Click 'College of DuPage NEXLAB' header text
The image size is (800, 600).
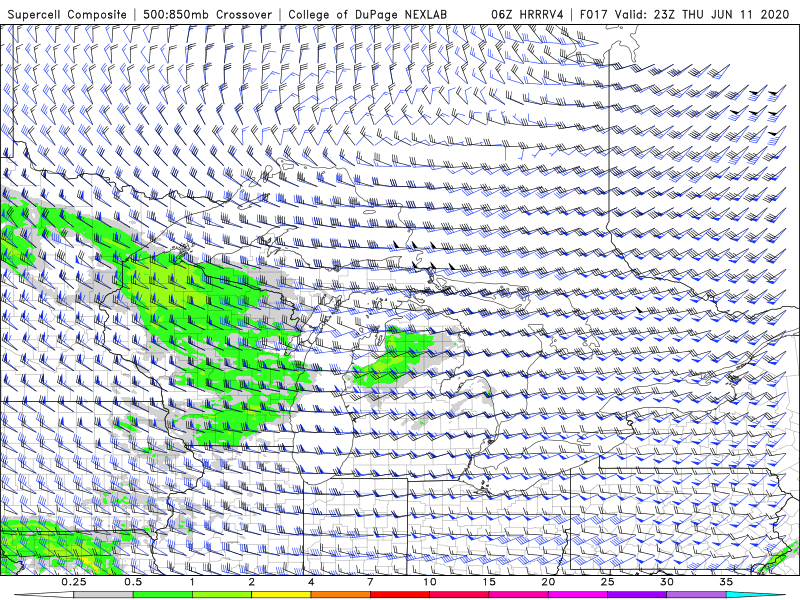click(368, 14)
